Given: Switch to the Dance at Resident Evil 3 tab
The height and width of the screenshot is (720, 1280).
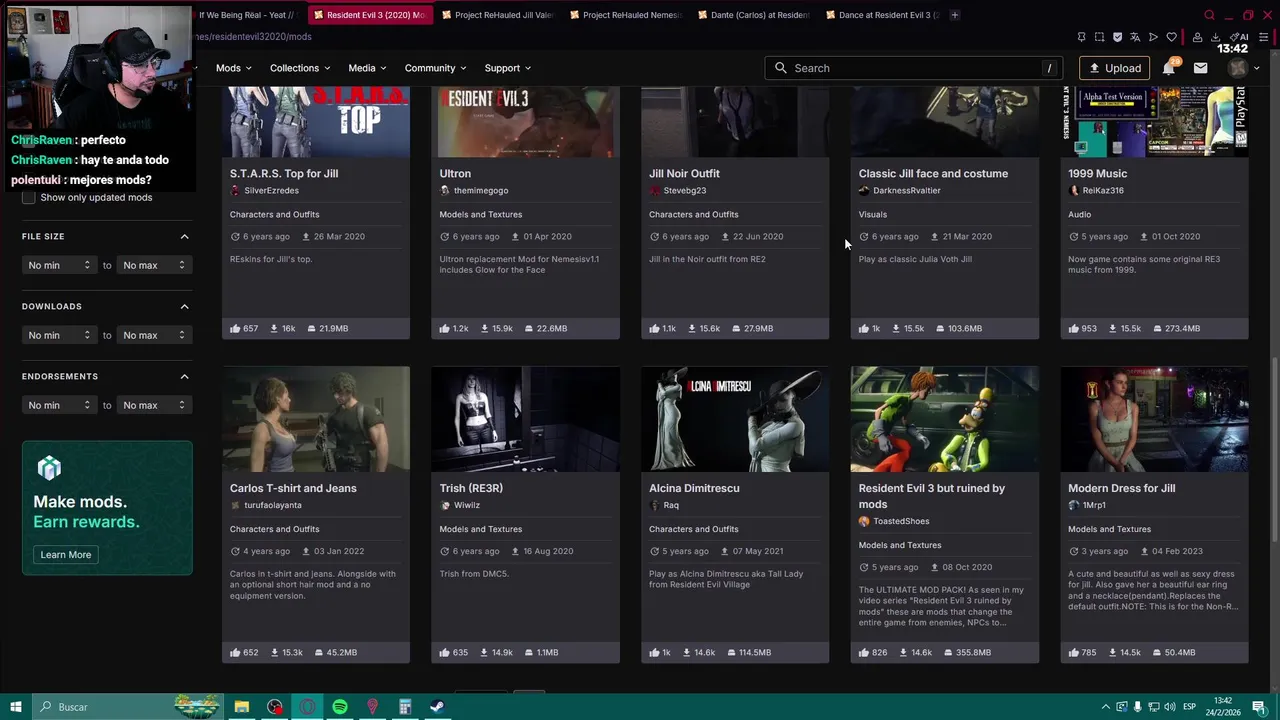Looking at the screenshot, I should pyautogui.click(x=881, y=15).
